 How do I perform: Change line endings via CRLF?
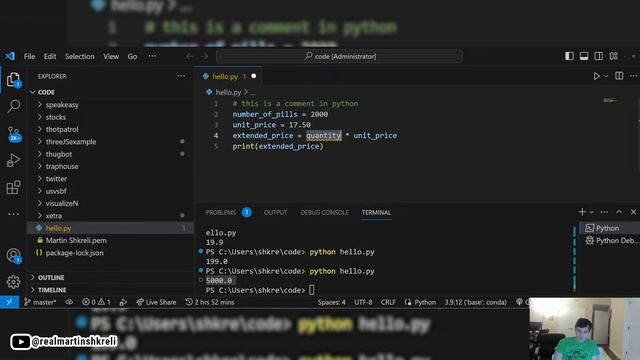point(388,302)
